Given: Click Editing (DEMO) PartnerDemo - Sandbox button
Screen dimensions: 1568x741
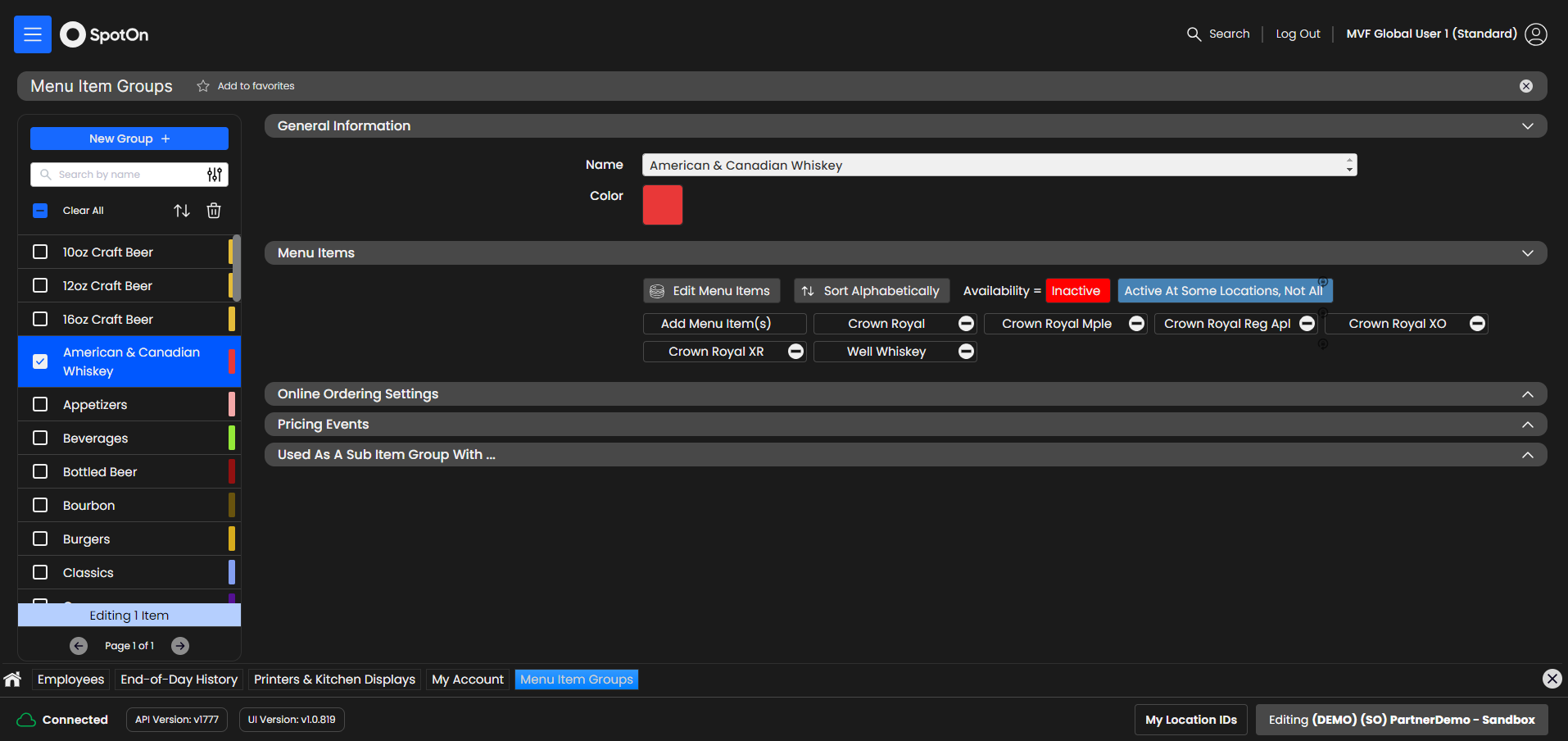Looking at the screenshot, I should (1402, 720).
